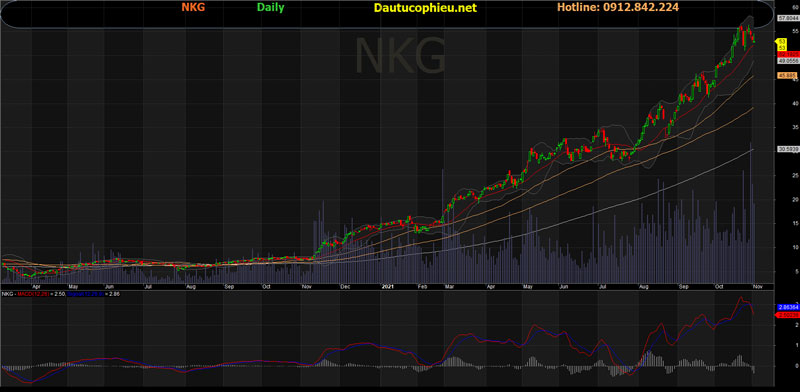Screen dimensions: 800x392
Task: Click the orange NKG ticker in header
Action: tap(192, 8)
